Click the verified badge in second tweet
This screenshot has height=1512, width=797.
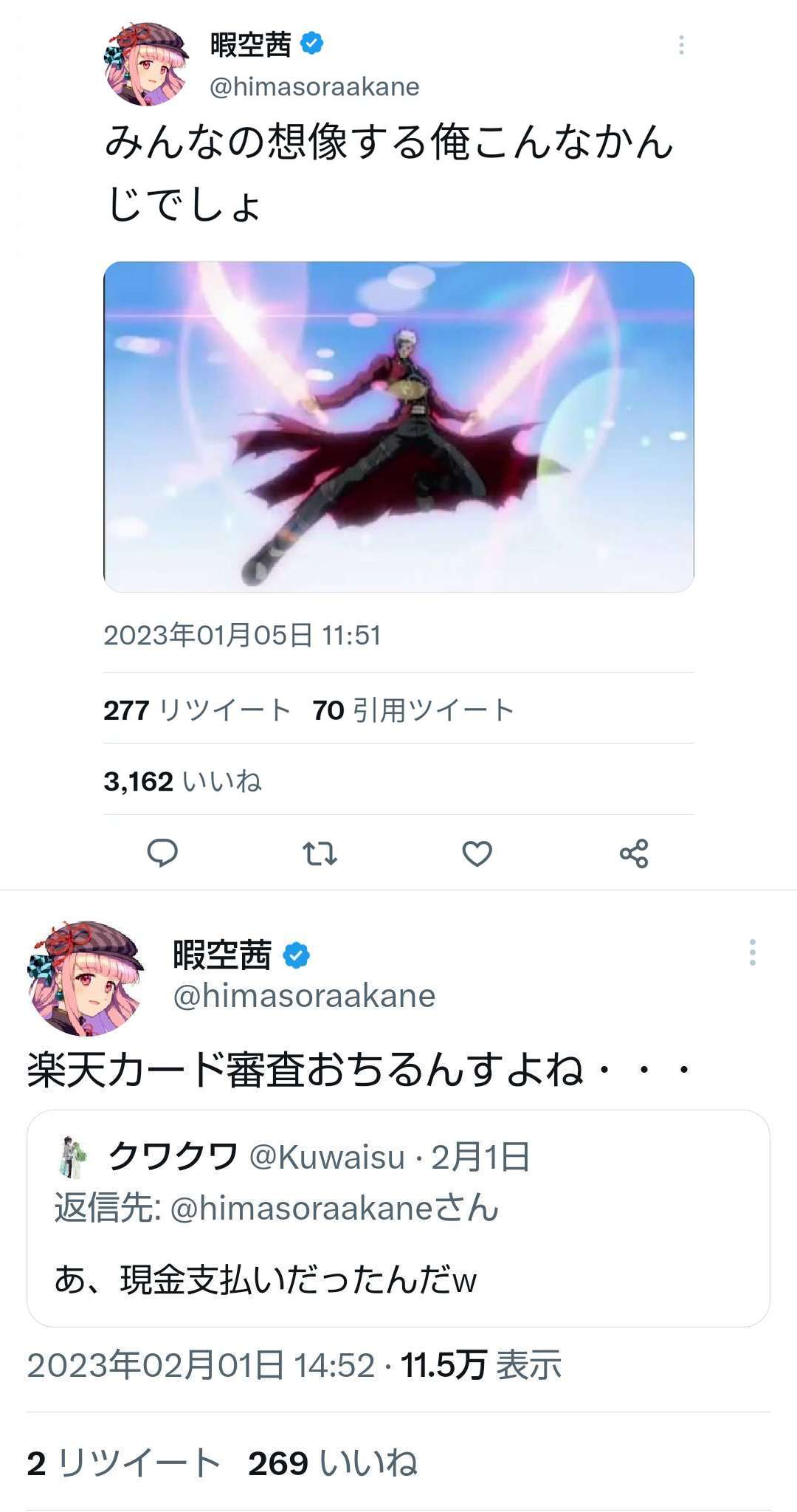[x=297, y=955]
